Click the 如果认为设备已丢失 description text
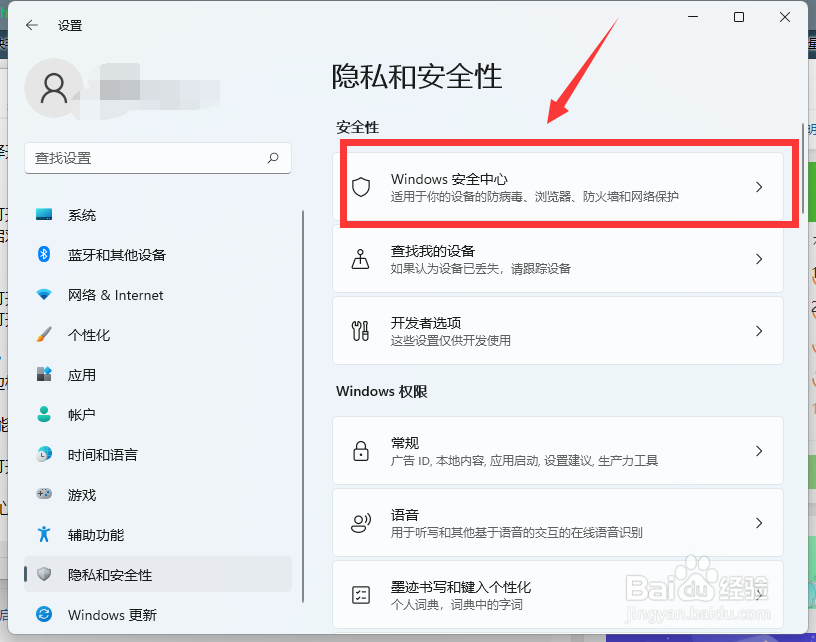Viewport: 816px width, 642px height. tap(480, 268)
